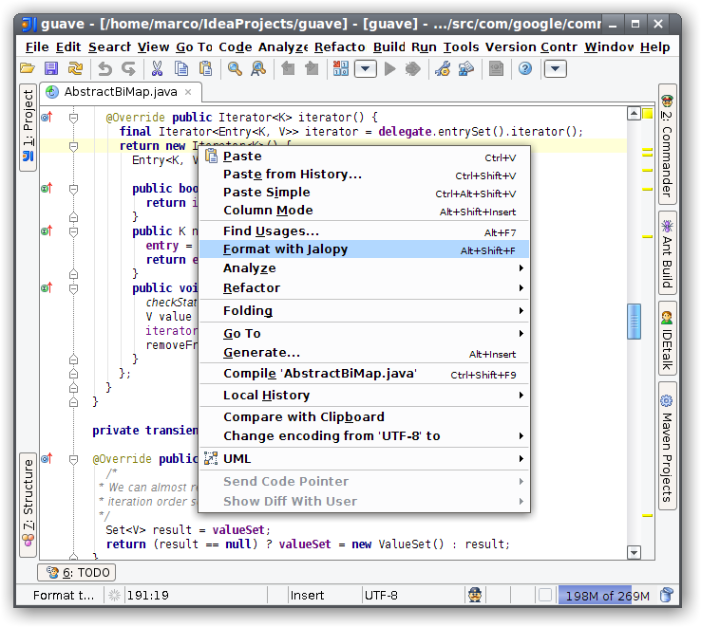The image size is (701, 627).
Task: Click the Replace magnifier icon
Action: click(258, 68)
